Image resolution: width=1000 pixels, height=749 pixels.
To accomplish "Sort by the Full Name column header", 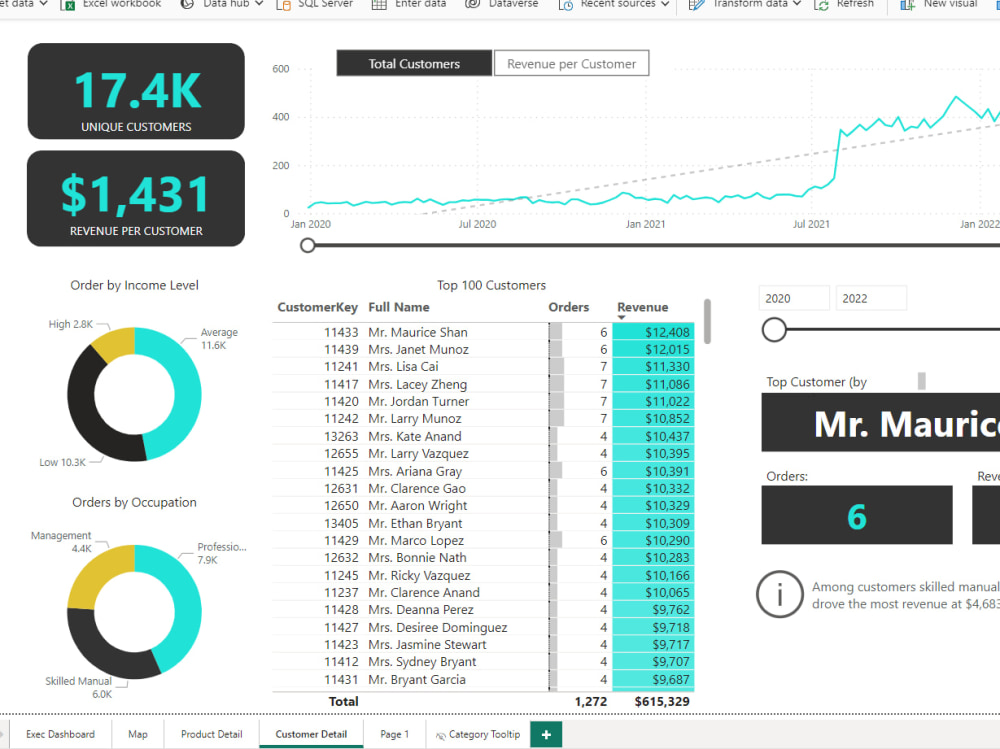I will pos(399,308).
